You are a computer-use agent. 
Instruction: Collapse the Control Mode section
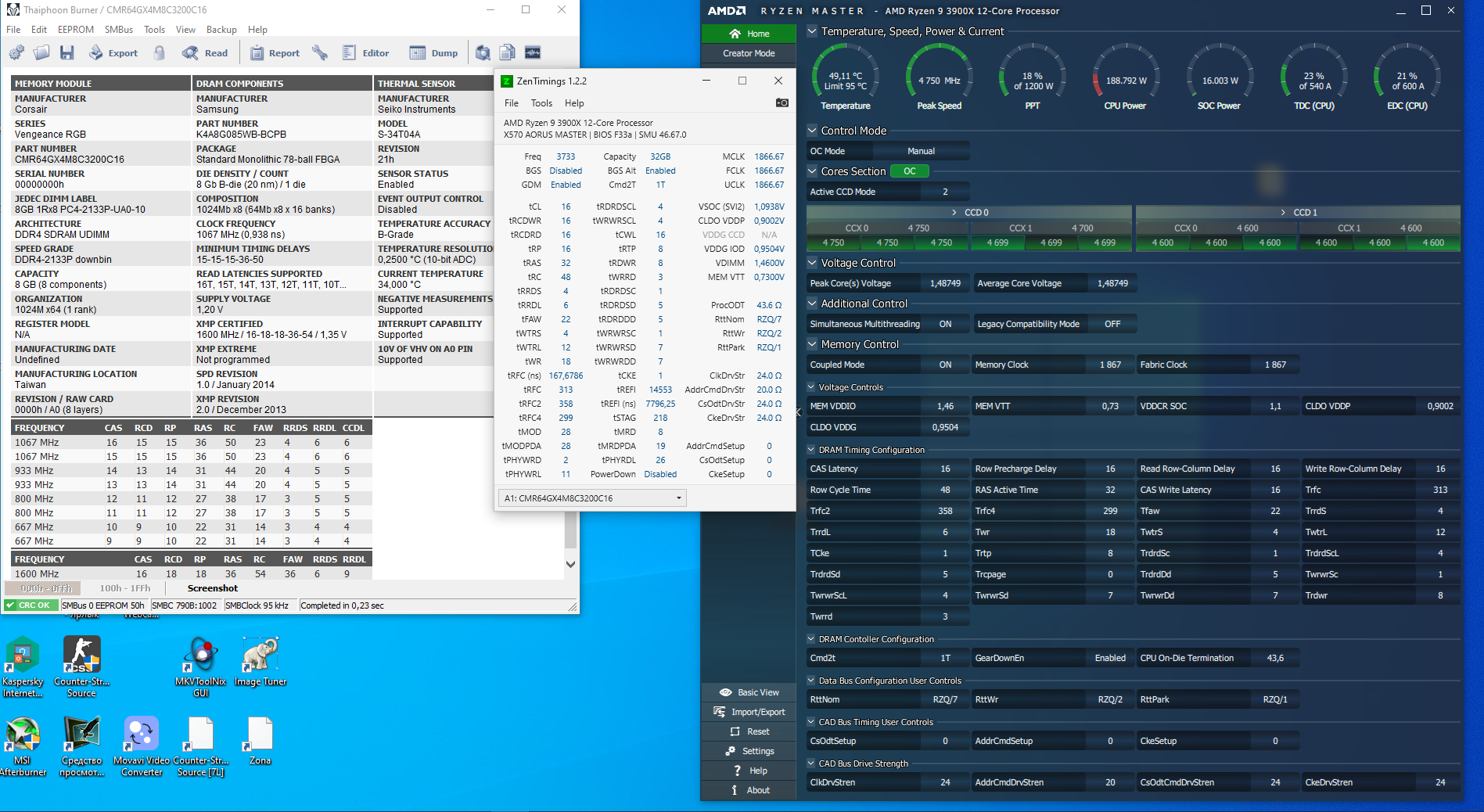coord(812,131)
